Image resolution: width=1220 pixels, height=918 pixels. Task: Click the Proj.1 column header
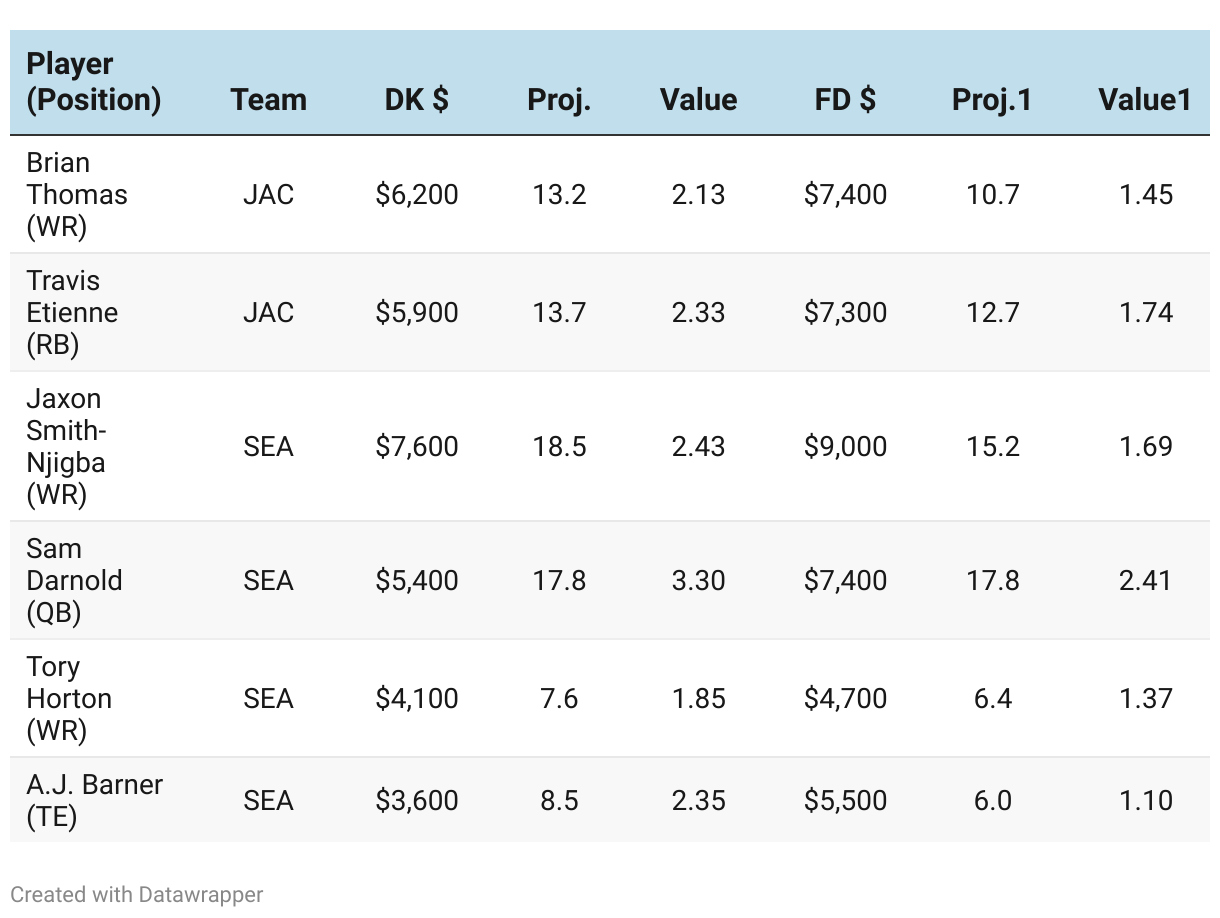[991, 100]
